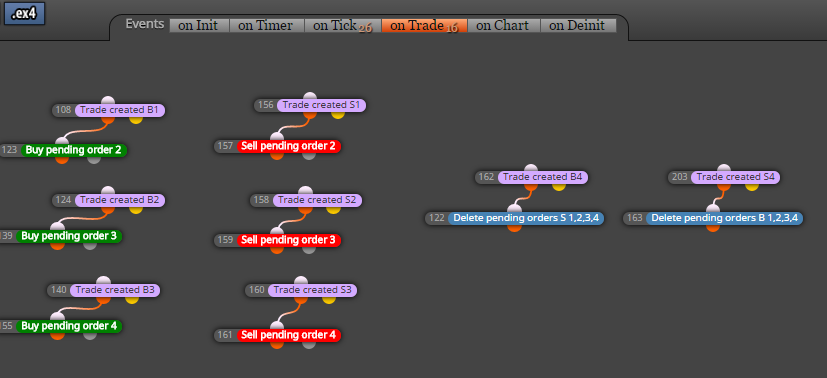827x378 pixels.
Task: Click the yellow output dot of Trade created B1
Action: (x=136, y=119)
